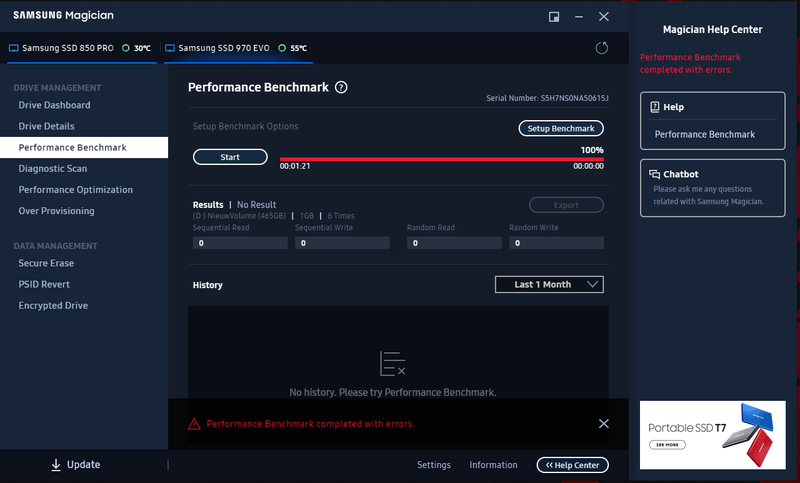
Task: Click the Update download arrow icon
Action: 56,465
